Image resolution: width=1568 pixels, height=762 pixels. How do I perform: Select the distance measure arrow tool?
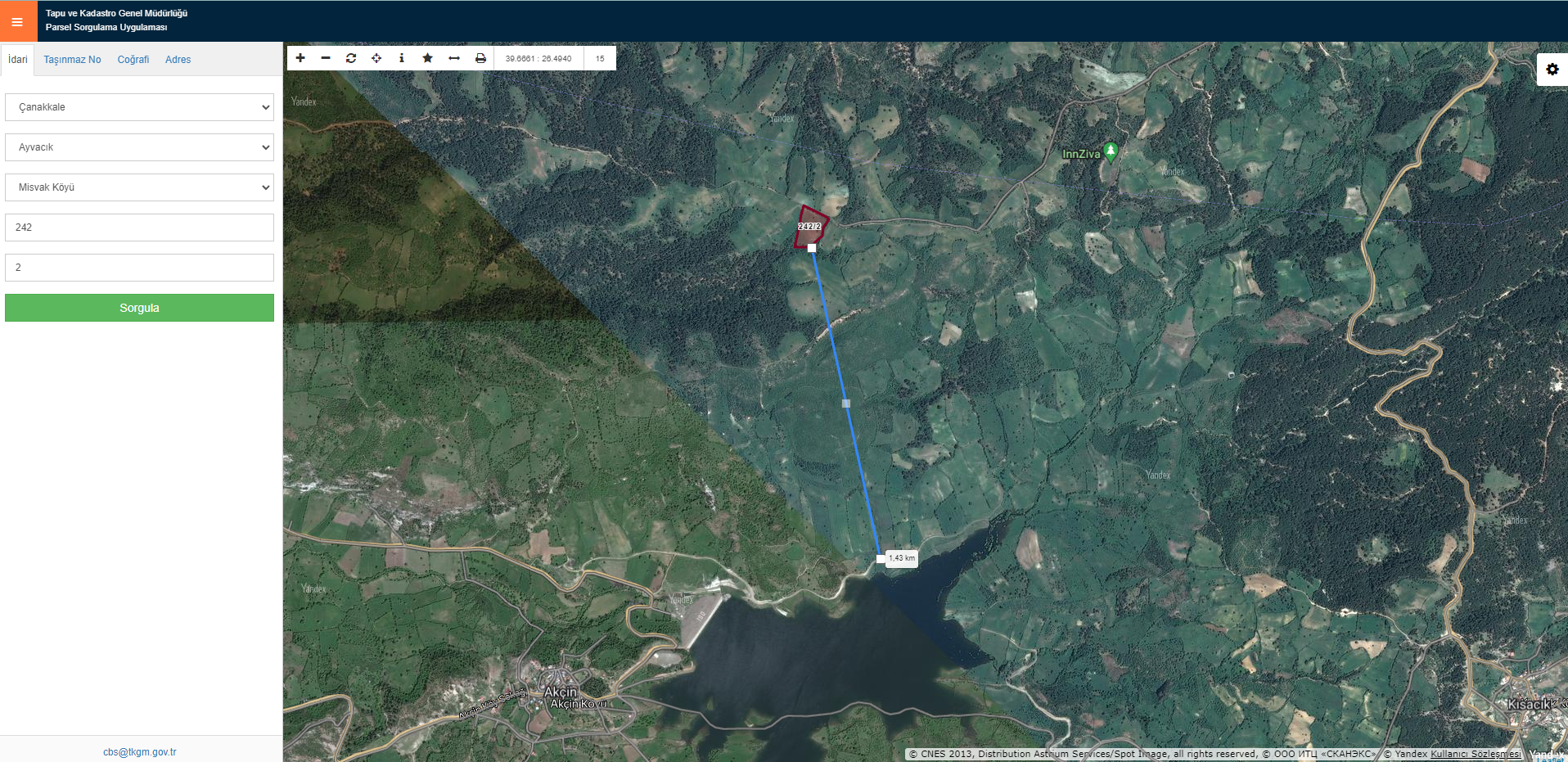click(454, 58)
